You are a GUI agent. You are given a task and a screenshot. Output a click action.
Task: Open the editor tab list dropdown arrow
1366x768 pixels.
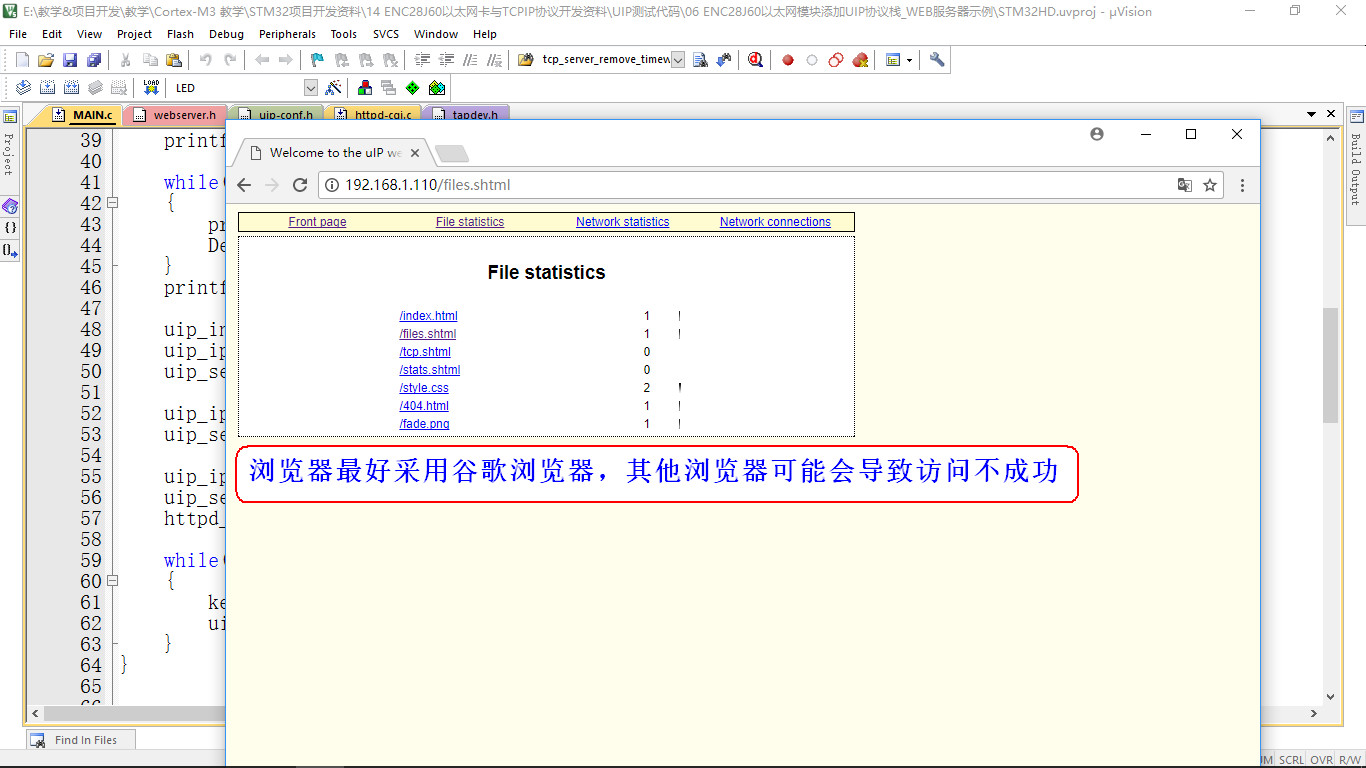1311,114
